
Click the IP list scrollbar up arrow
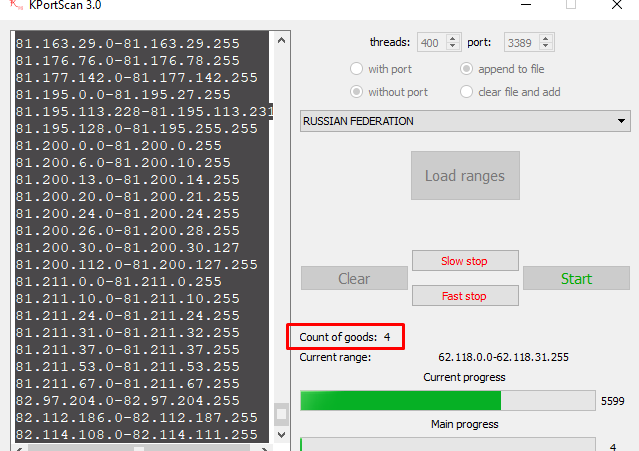281,42
